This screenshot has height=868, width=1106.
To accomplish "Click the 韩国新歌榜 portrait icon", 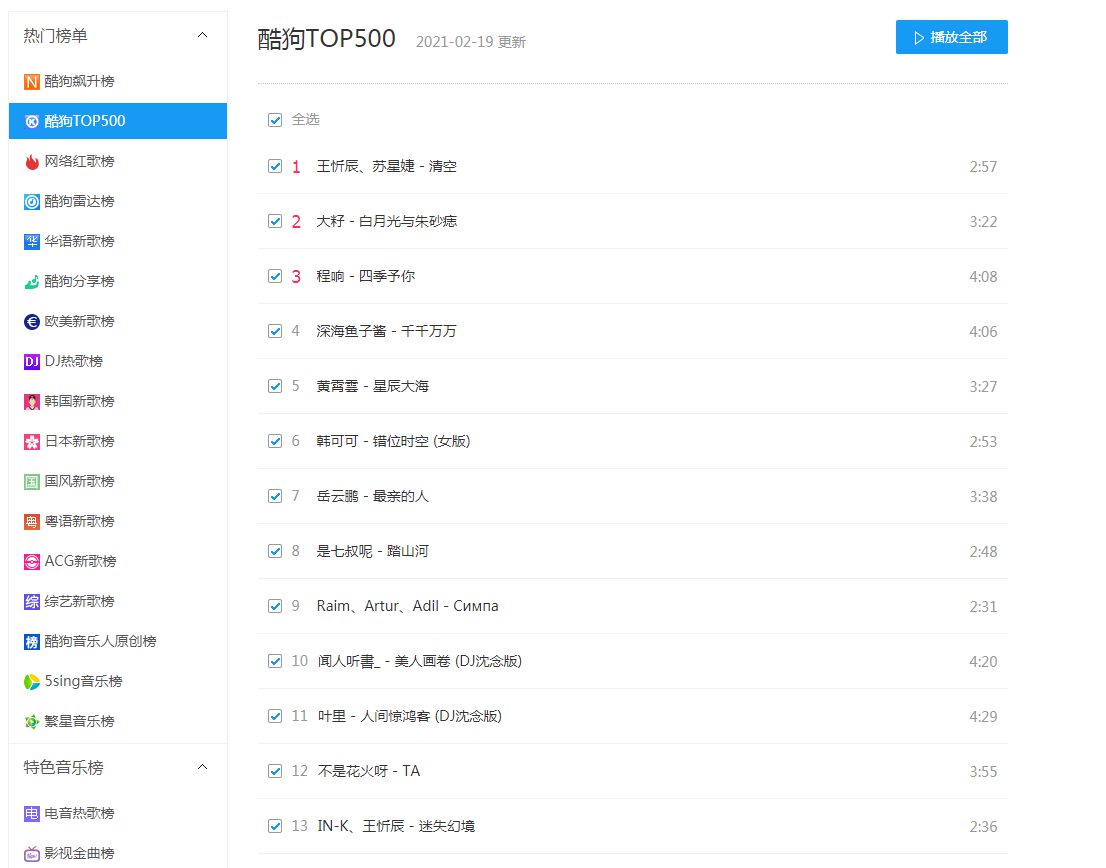I will pyautogui.click(x=32, y=402).
